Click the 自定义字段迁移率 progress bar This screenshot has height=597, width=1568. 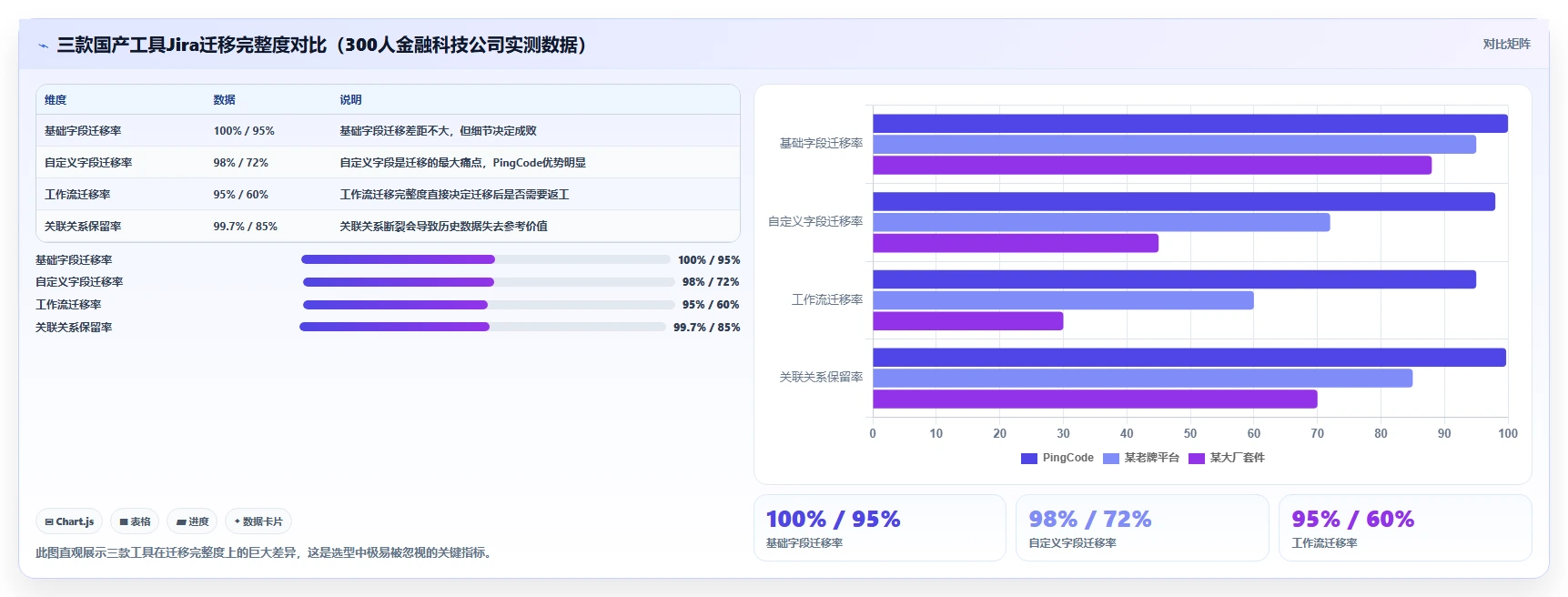pyautogui.click(x=489, y=282)
